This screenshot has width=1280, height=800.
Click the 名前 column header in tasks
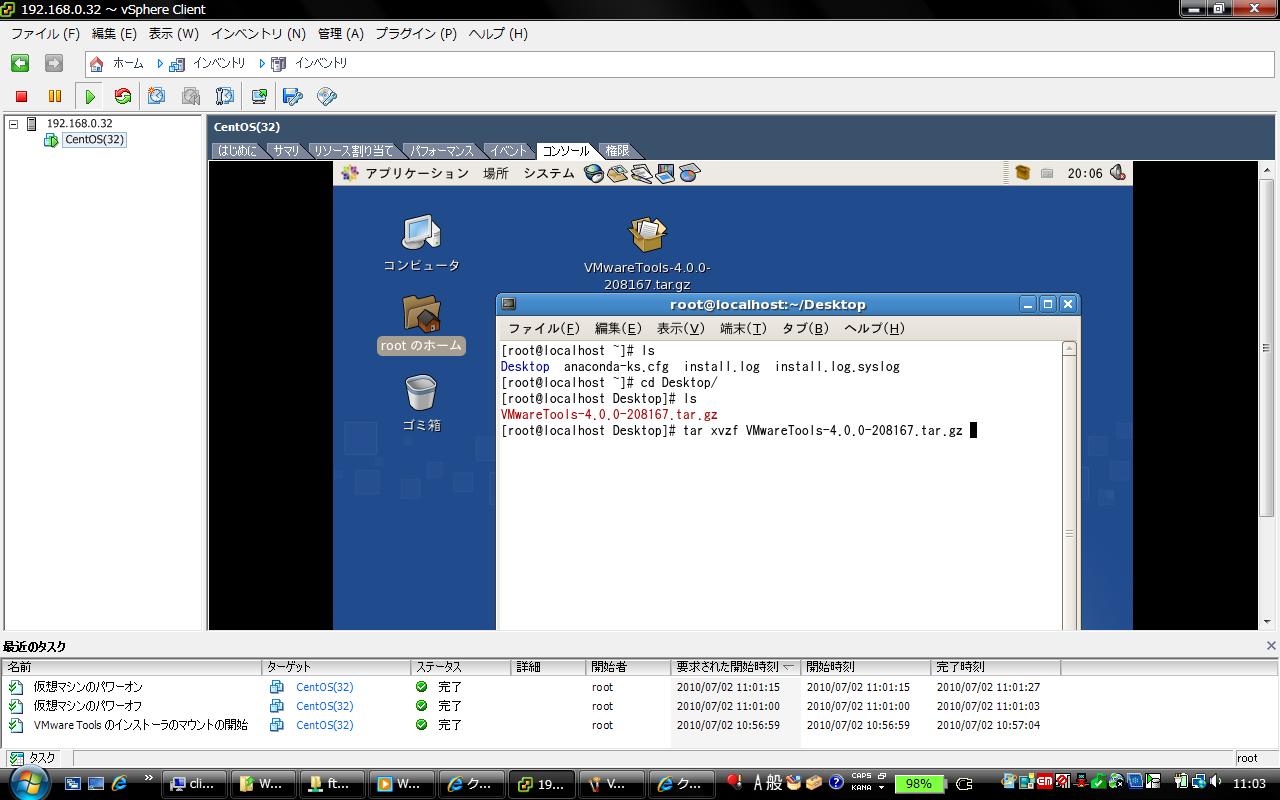(x=133, y=667)
